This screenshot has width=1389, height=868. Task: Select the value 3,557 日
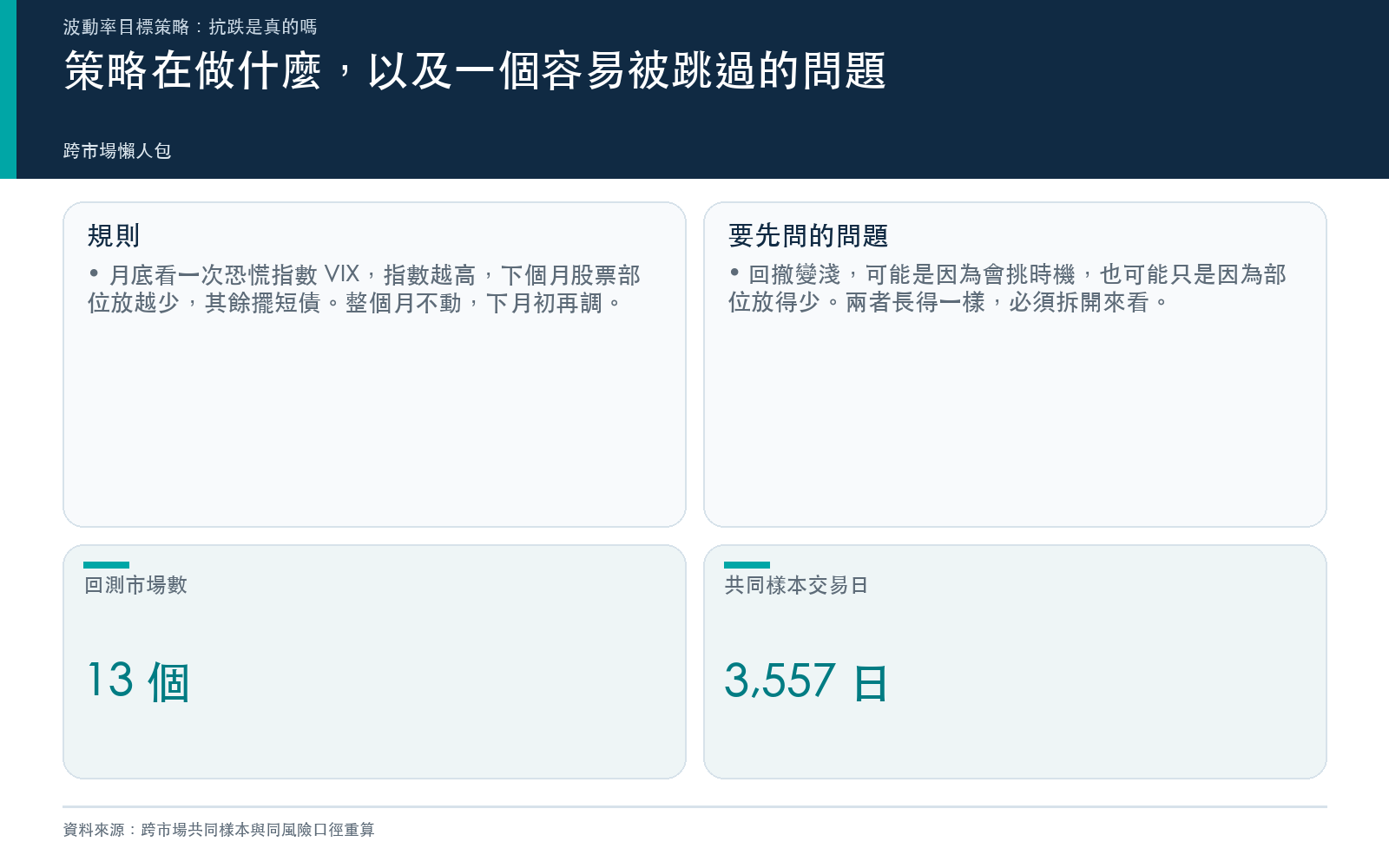click(806, 681)
